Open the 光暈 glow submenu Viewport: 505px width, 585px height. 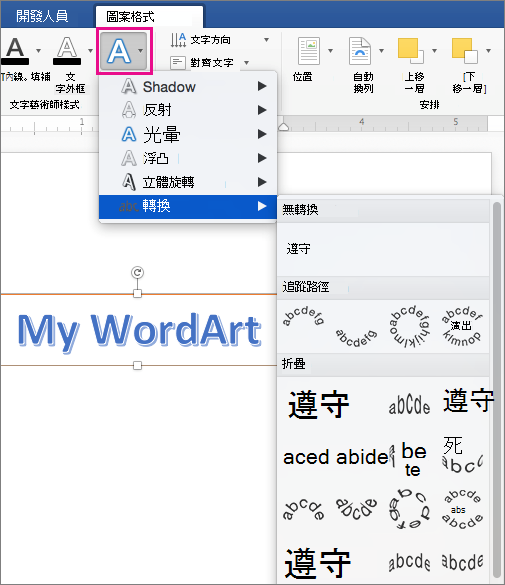pos(188,134)
